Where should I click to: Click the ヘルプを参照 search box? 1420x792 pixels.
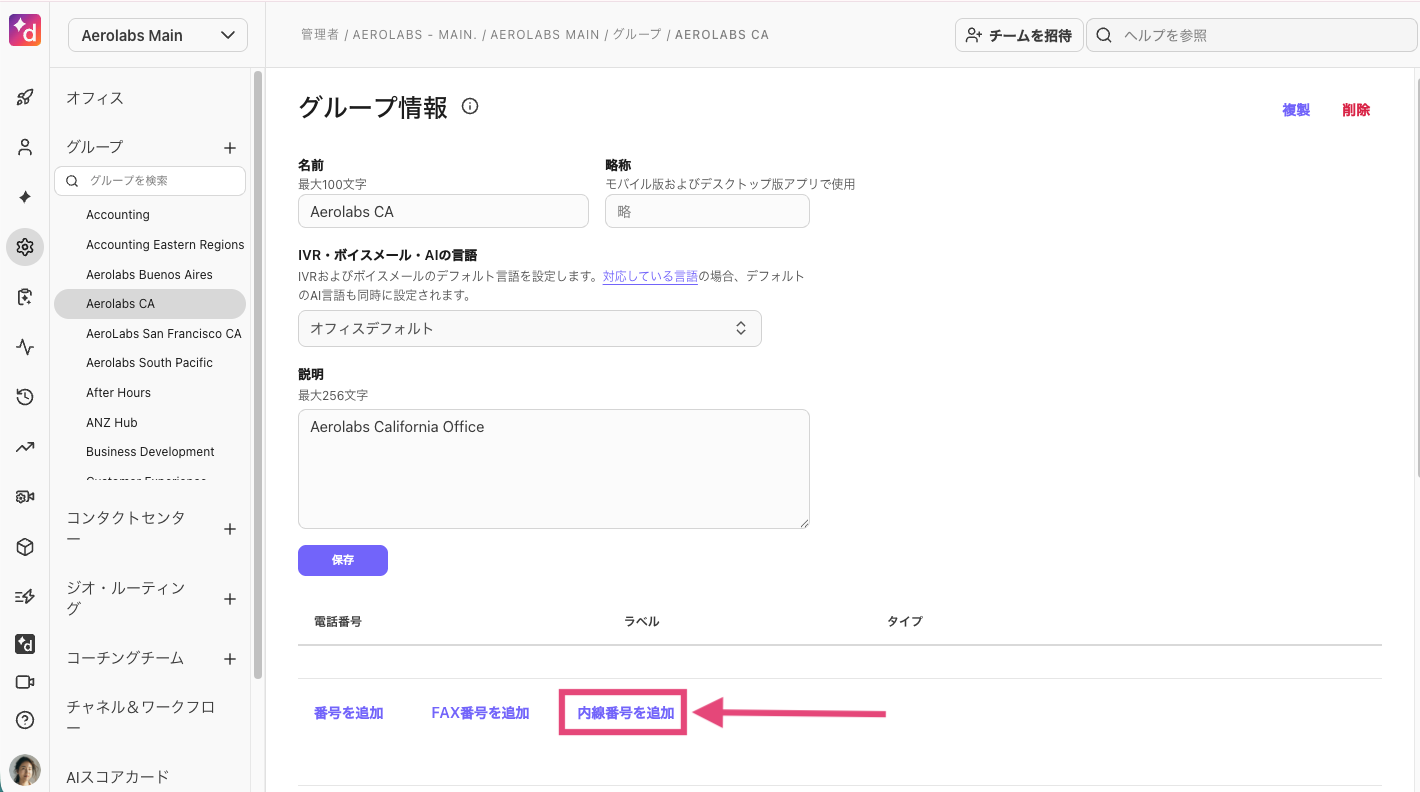click(x=1251, y=35)
